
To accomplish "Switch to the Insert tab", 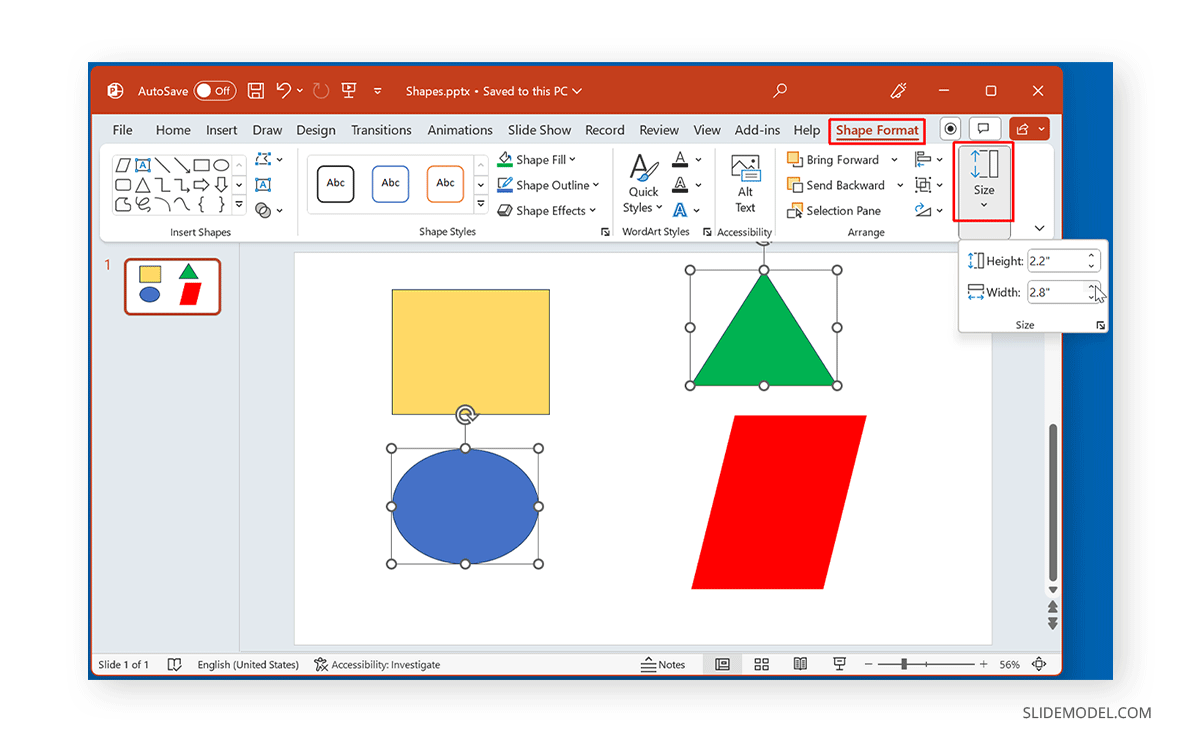I will pos(222,130).
